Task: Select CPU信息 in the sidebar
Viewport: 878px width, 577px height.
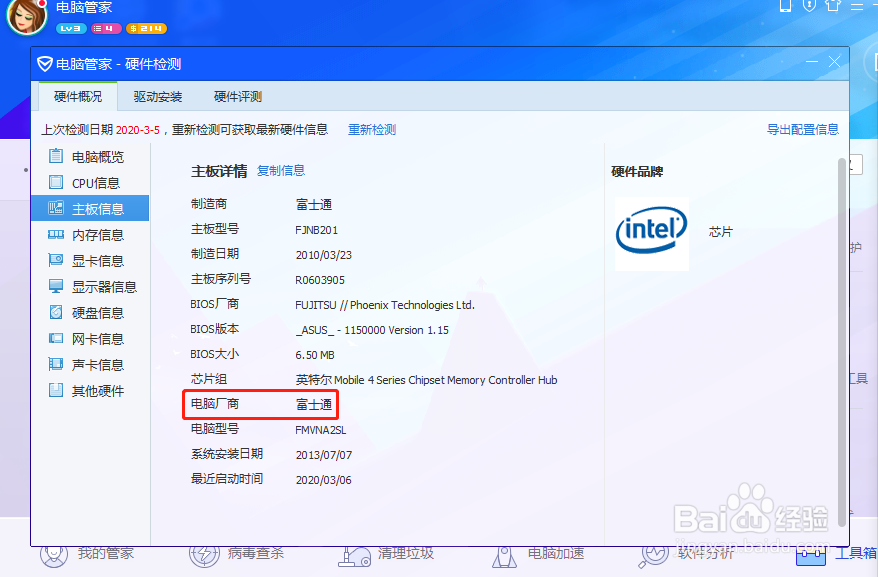Action: (90, 183)
